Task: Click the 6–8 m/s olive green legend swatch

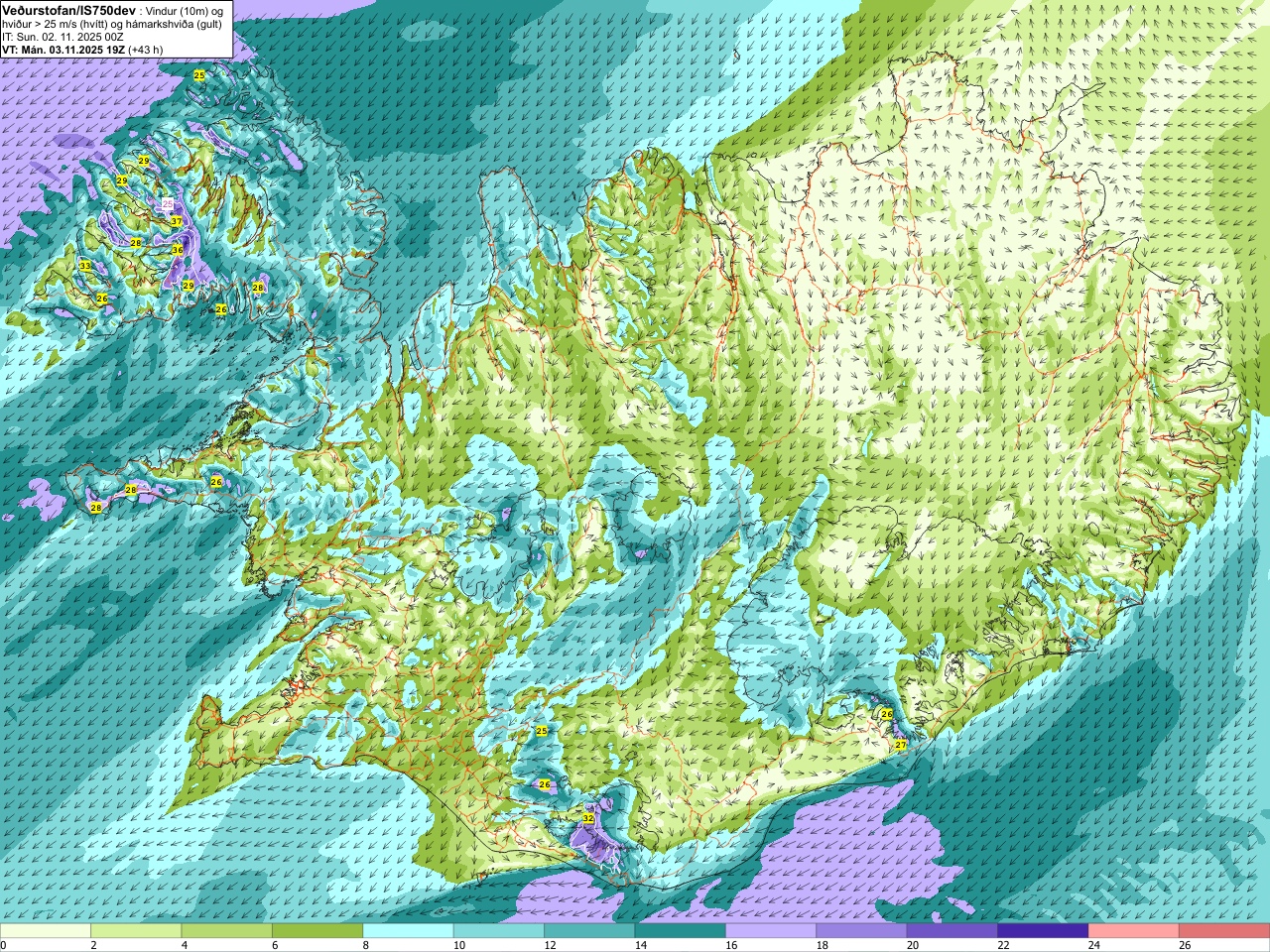Action: (x=317, y=931)
